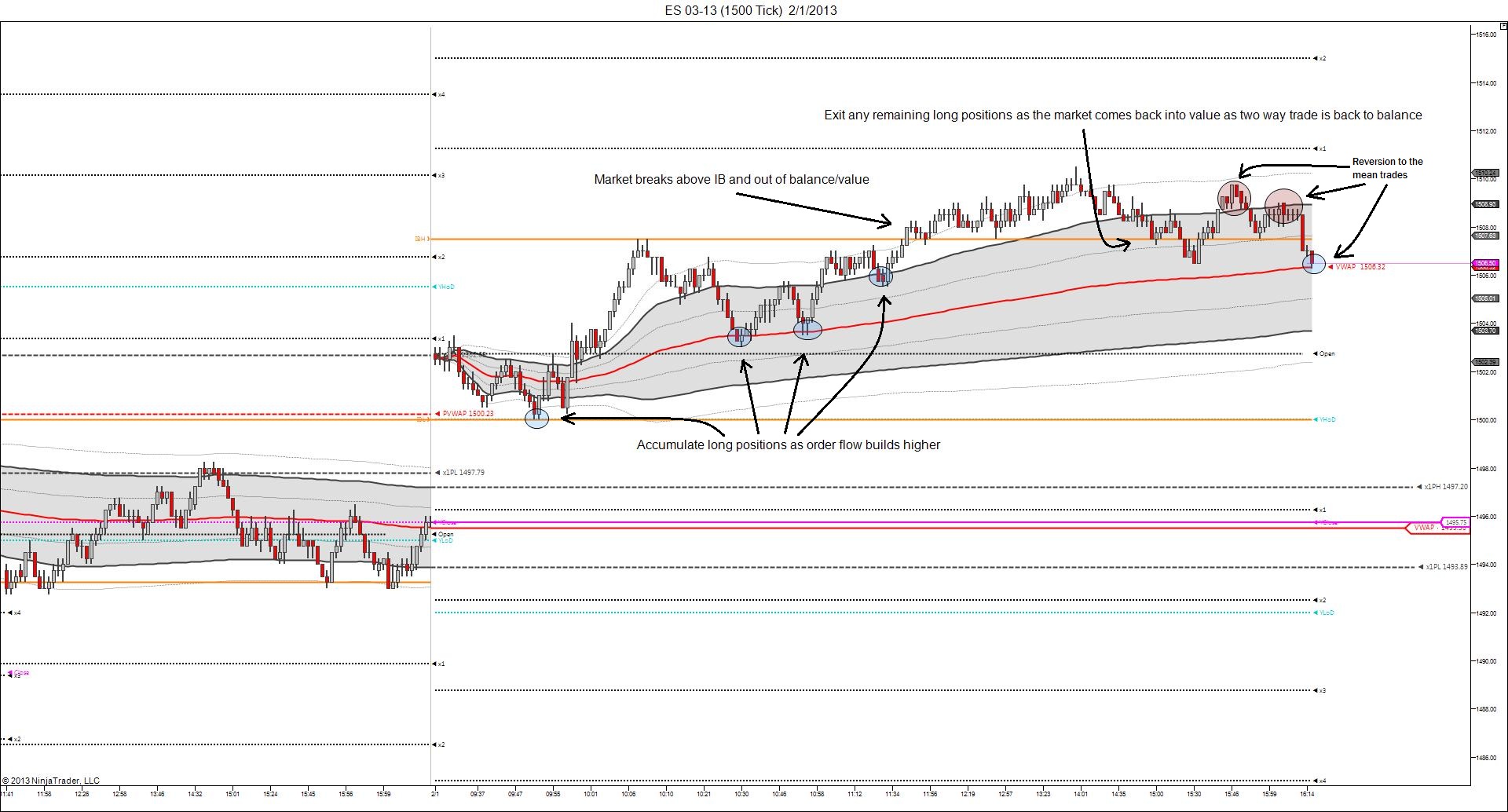The image size is (1508, 812).
Task: Click the fixed-scale F icon on price axis
Action: (x=1503, y=26)
